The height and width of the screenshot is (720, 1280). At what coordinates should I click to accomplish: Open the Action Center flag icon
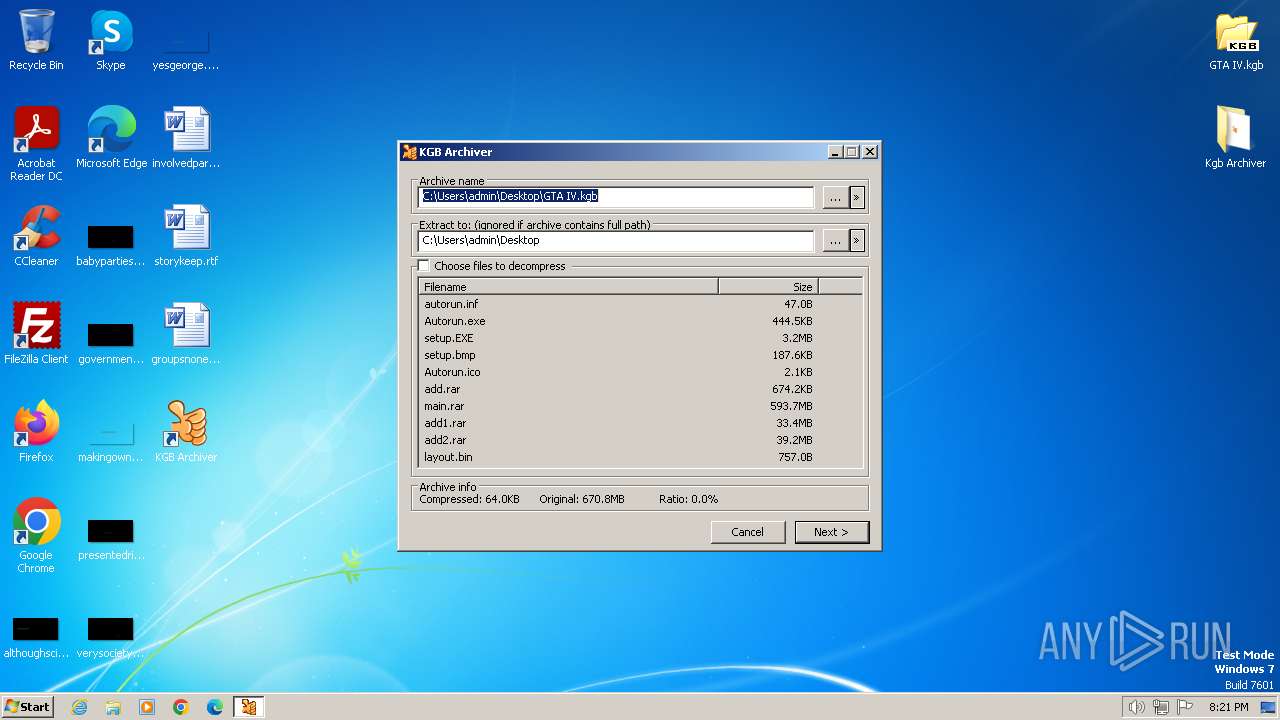[x=1185, y=707]
